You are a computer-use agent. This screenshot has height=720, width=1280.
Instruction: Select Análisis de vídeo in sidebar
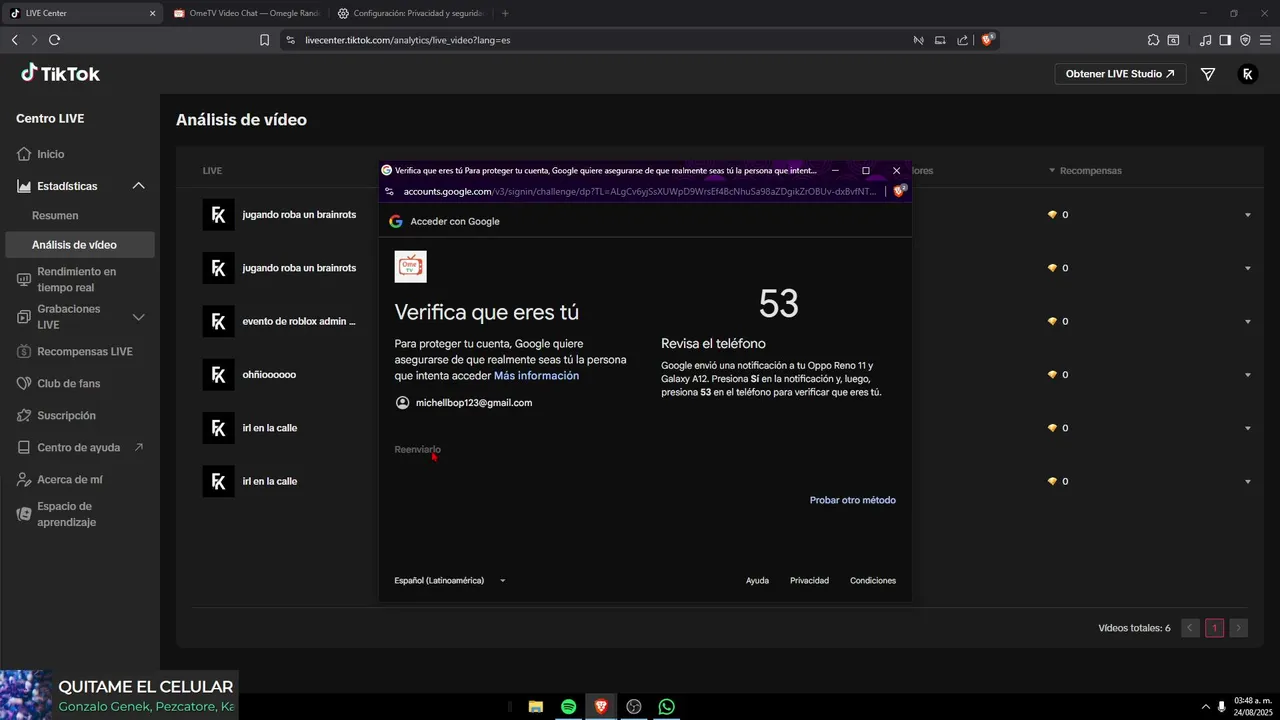tap(79, 245)
